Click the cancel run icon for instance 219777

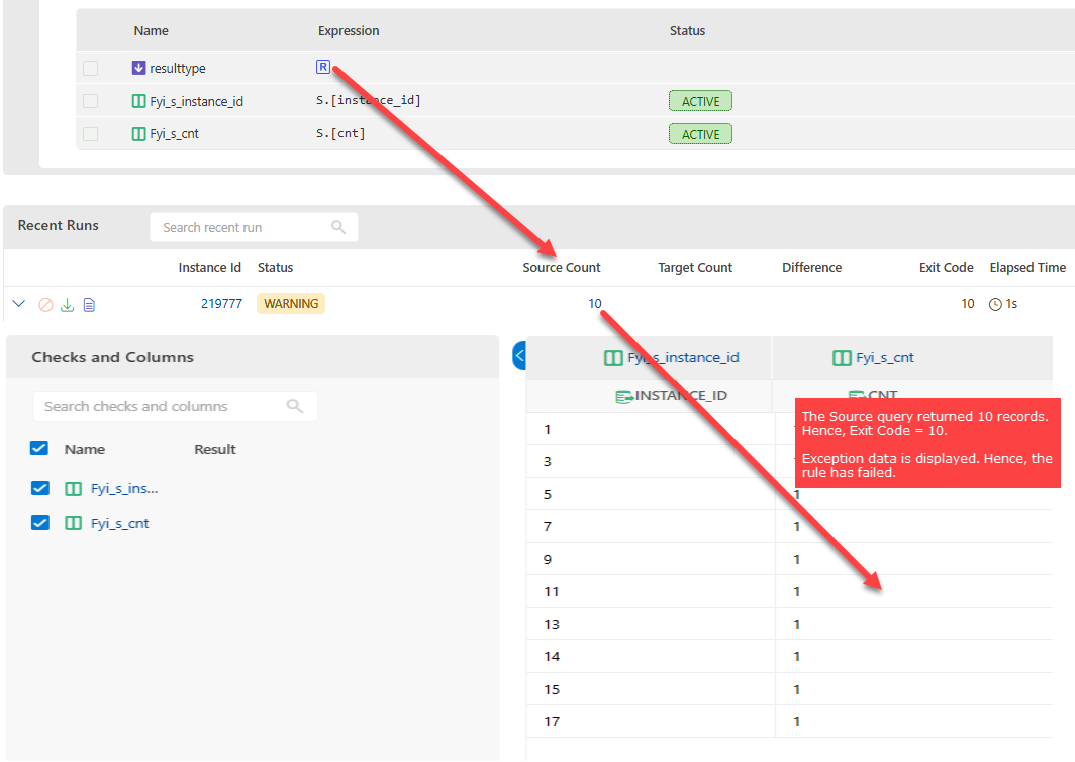point(46,304)
